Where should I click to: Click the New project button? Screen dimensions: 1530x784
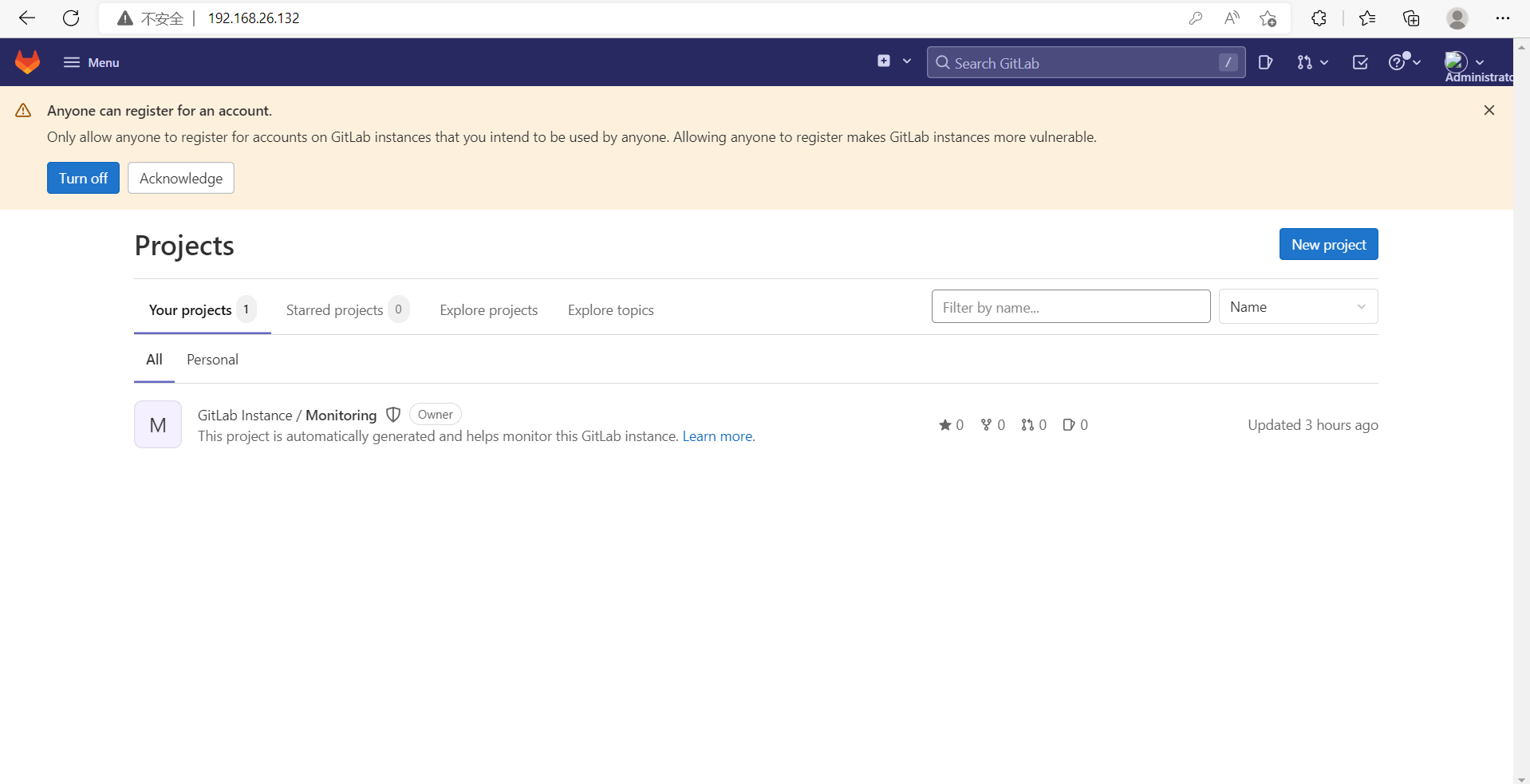click(x=1329, y=244)
